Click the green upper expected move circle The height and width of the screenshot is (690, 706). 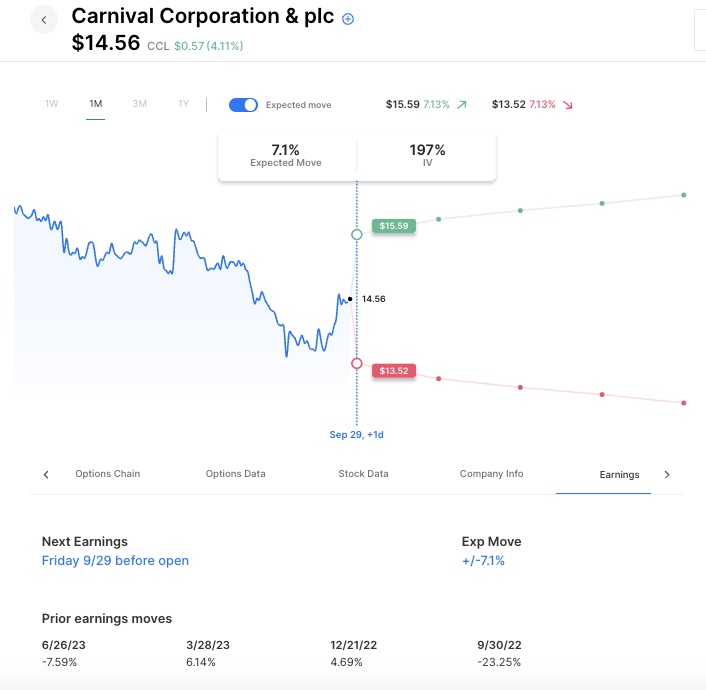[357, 234]
